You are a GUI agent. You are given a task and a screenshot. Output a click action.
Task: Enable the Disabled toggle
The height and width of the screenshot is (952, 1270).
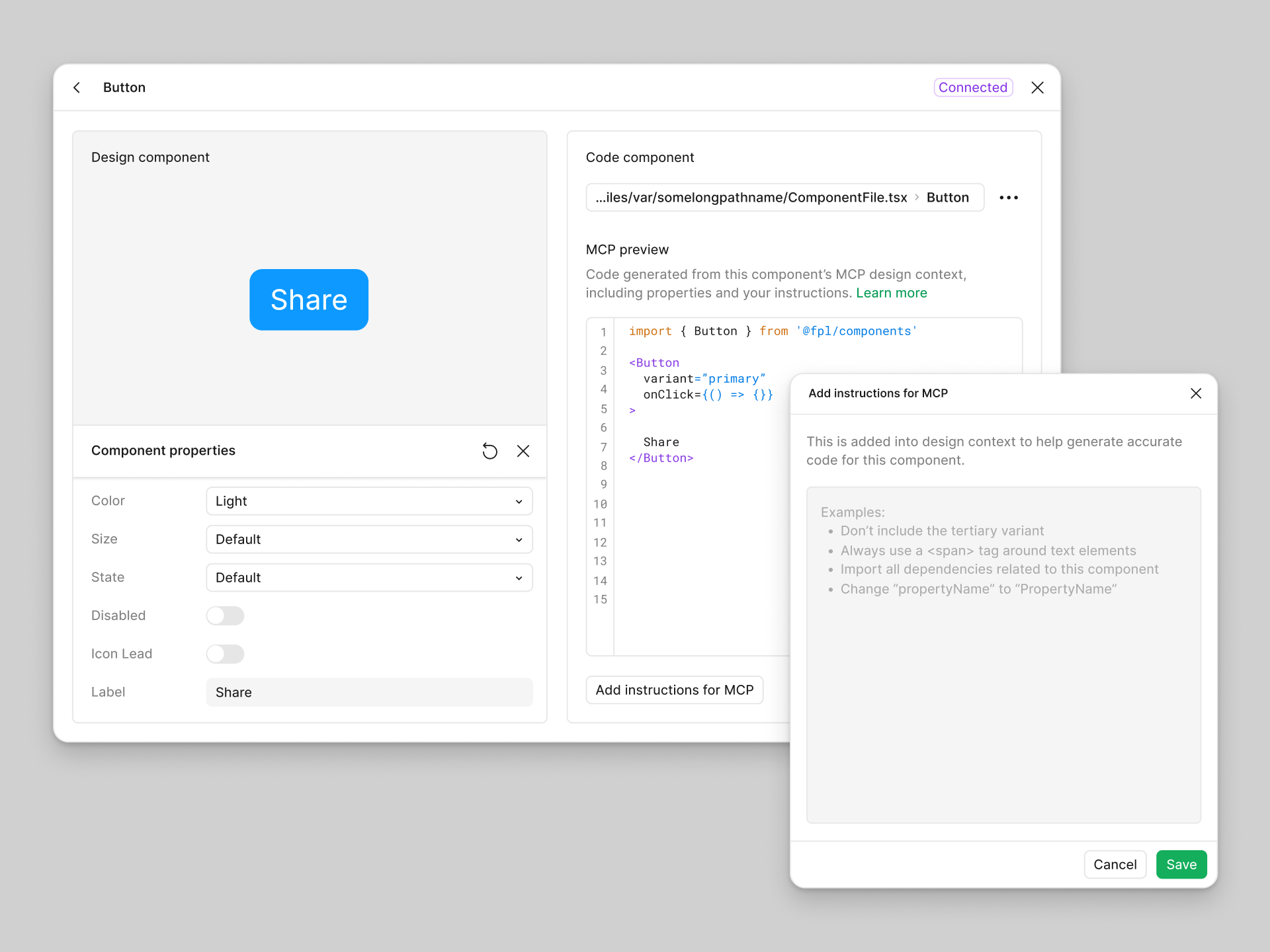225,615
